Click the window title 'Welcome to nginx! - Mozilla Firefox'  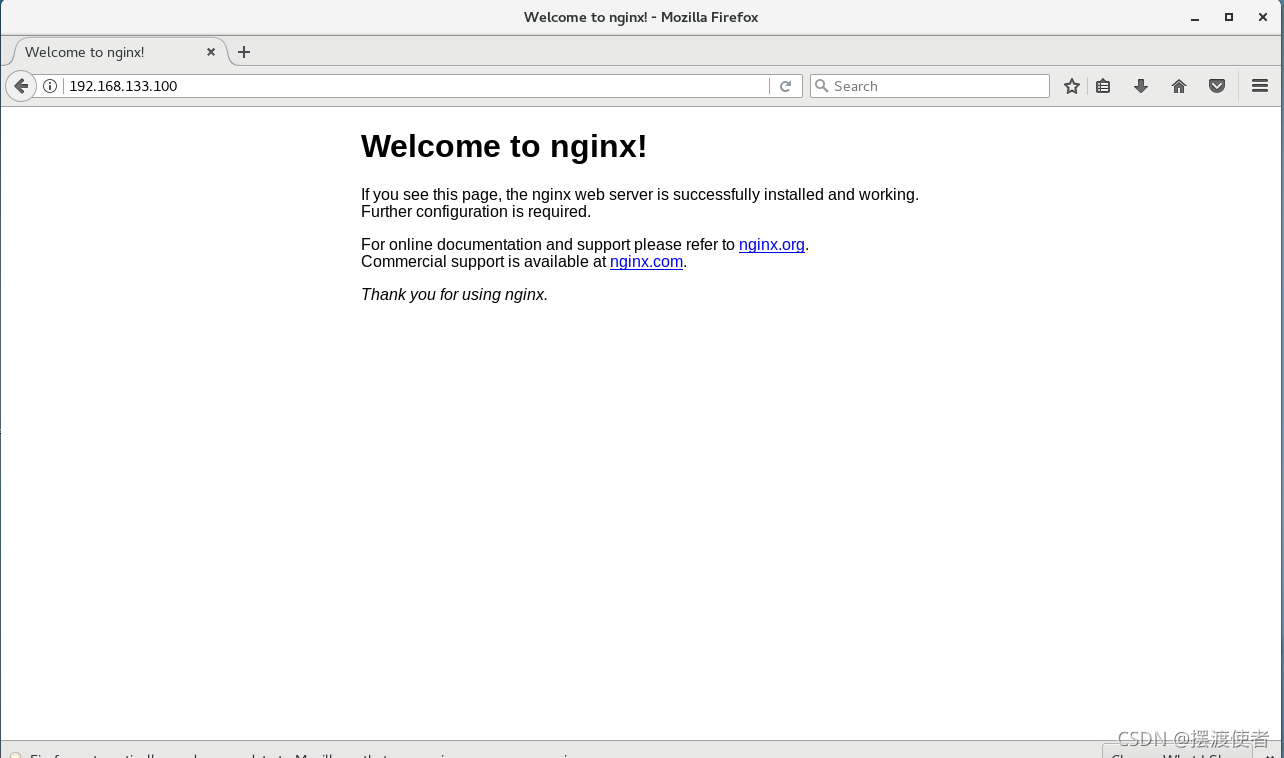point(641,17)
